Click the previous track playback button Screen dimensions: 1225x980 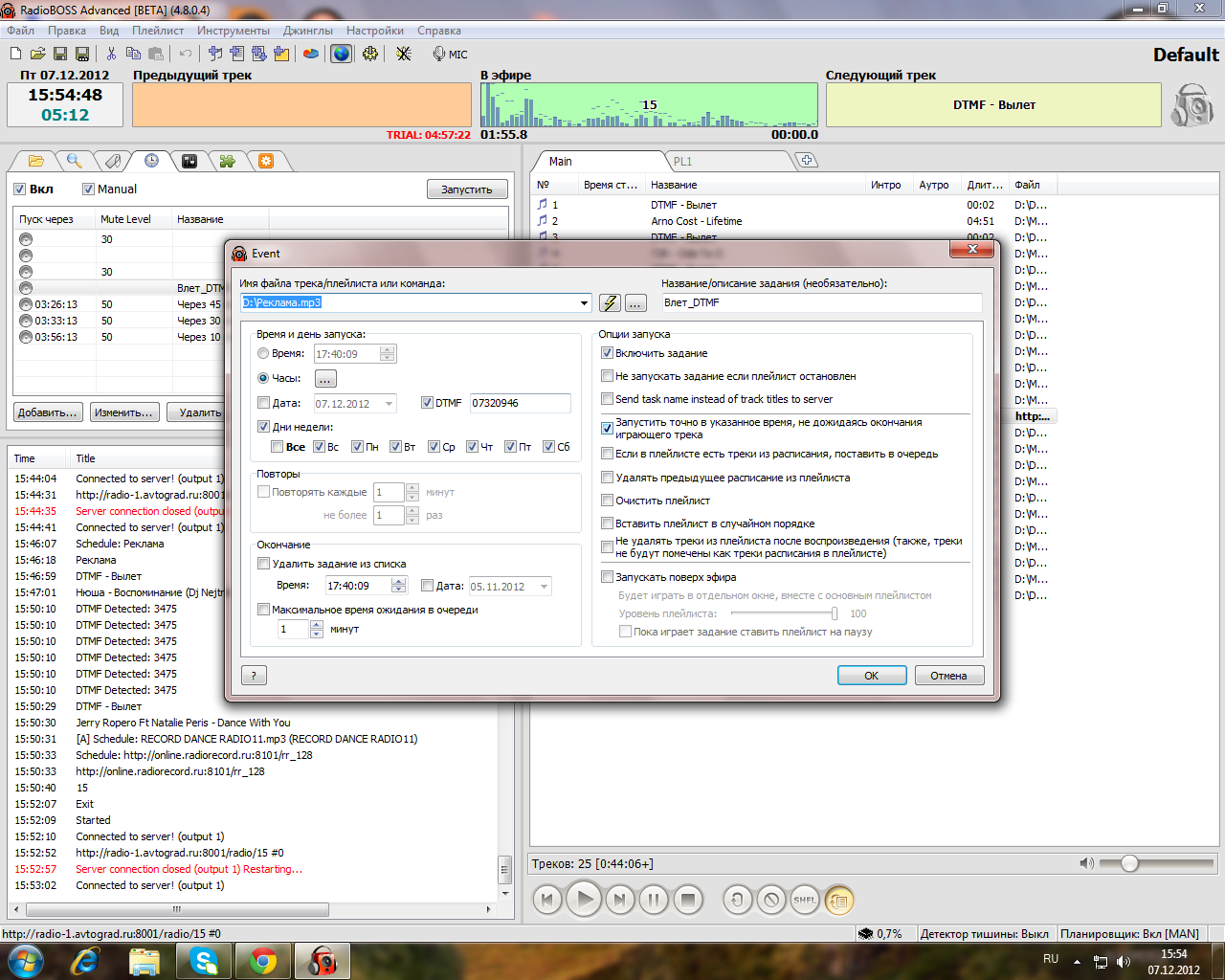(x=547, y=900)
